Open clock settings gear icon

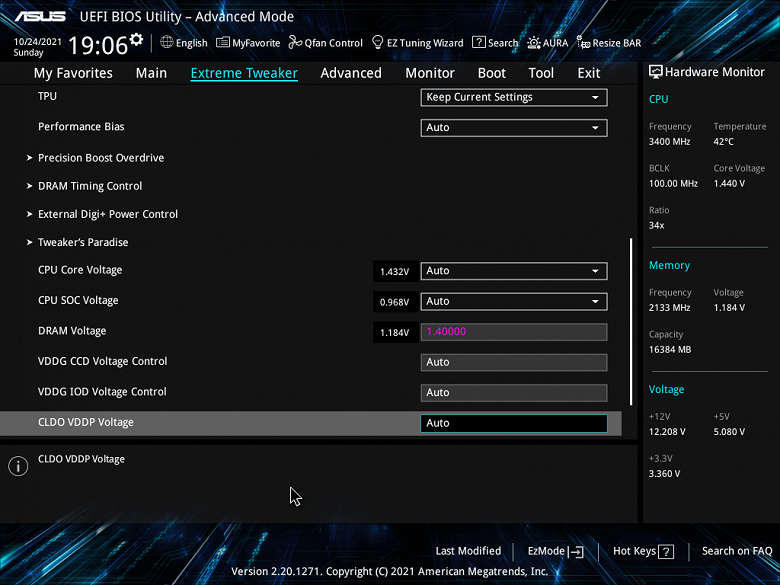pyautogui.click(x=136, y=39)
